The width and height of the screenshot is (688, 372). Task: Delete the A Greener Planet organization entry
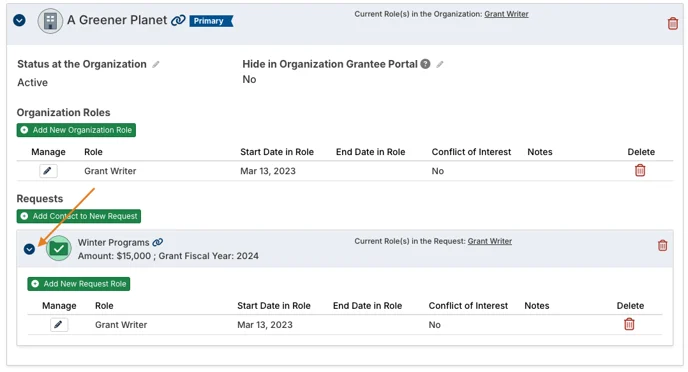672,23
